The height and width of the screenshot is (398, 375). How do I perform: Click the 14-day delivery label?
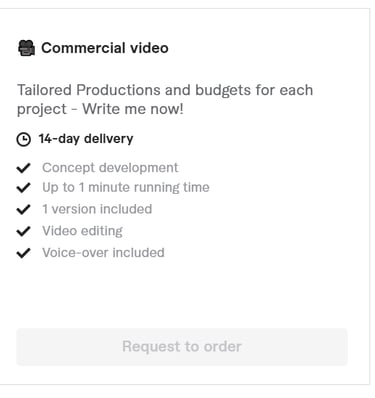coord(86,139)
